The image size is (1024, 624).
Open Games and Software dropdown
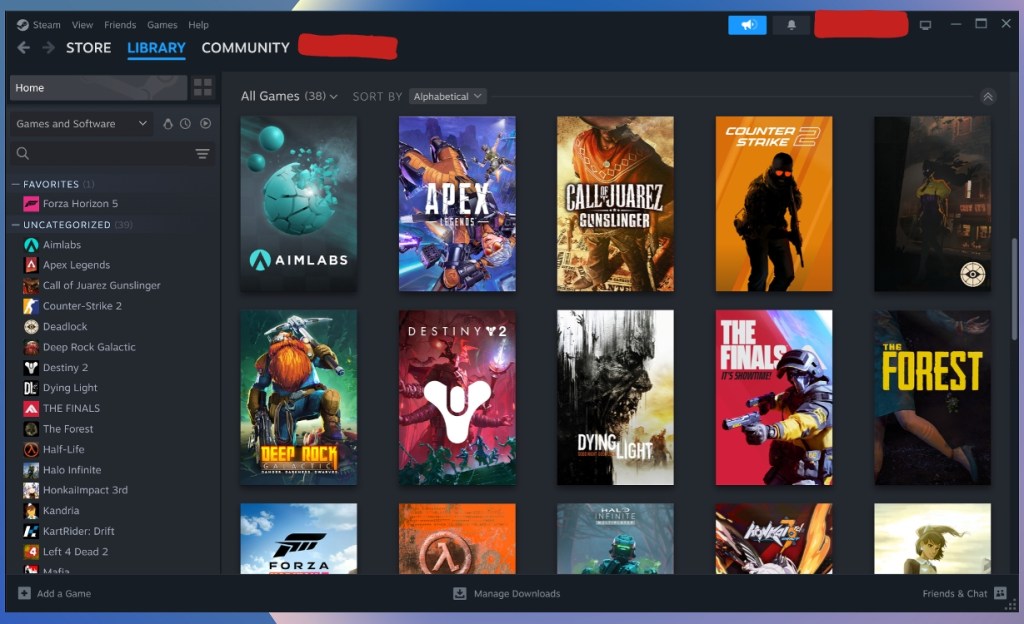(81, 123)
